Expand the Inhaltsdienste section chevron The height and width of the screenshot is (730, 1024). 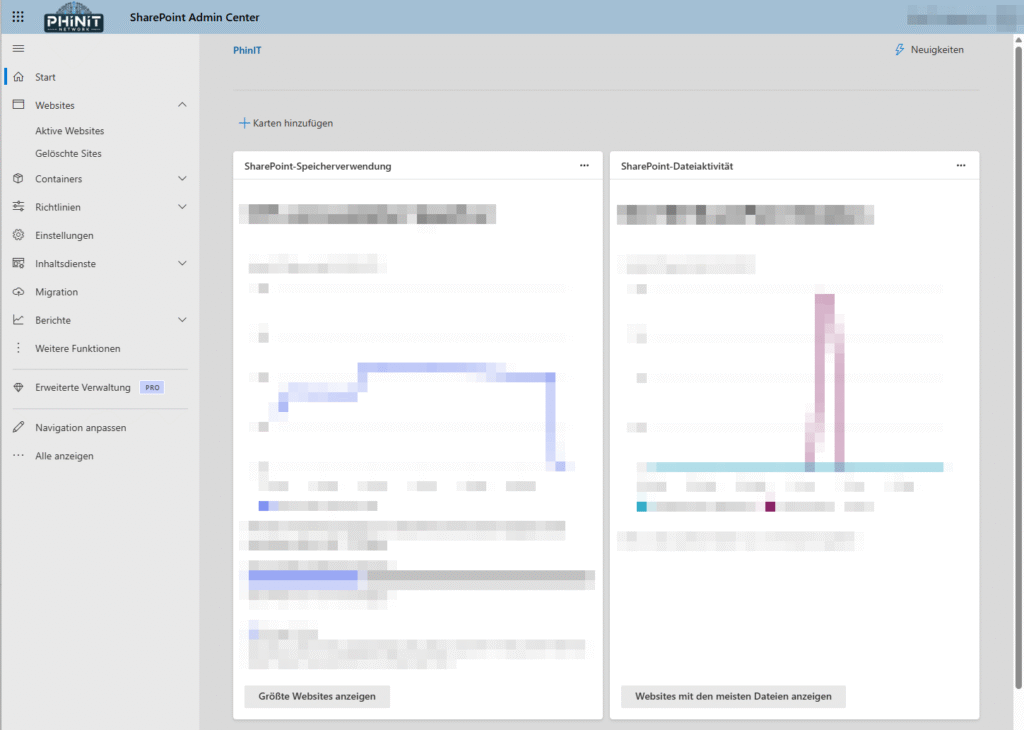tap(182, 264)
